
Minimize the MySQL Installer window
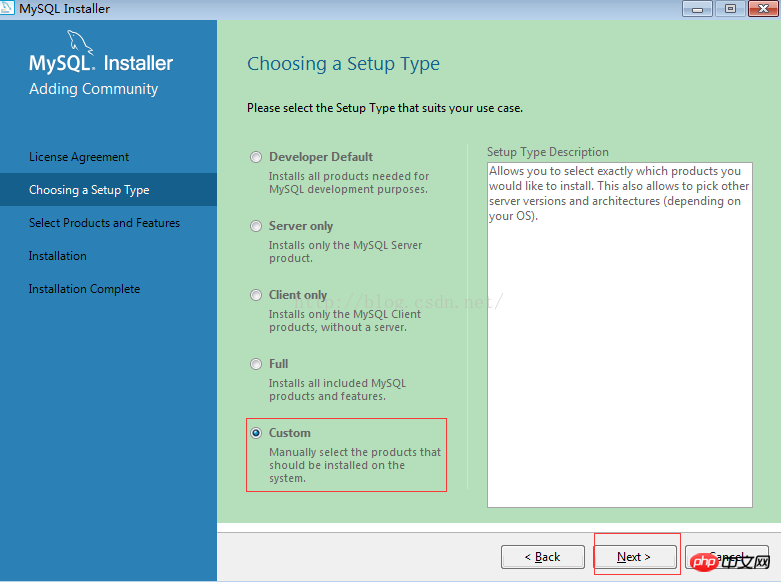pyautogui.click(x=697, y=8)
